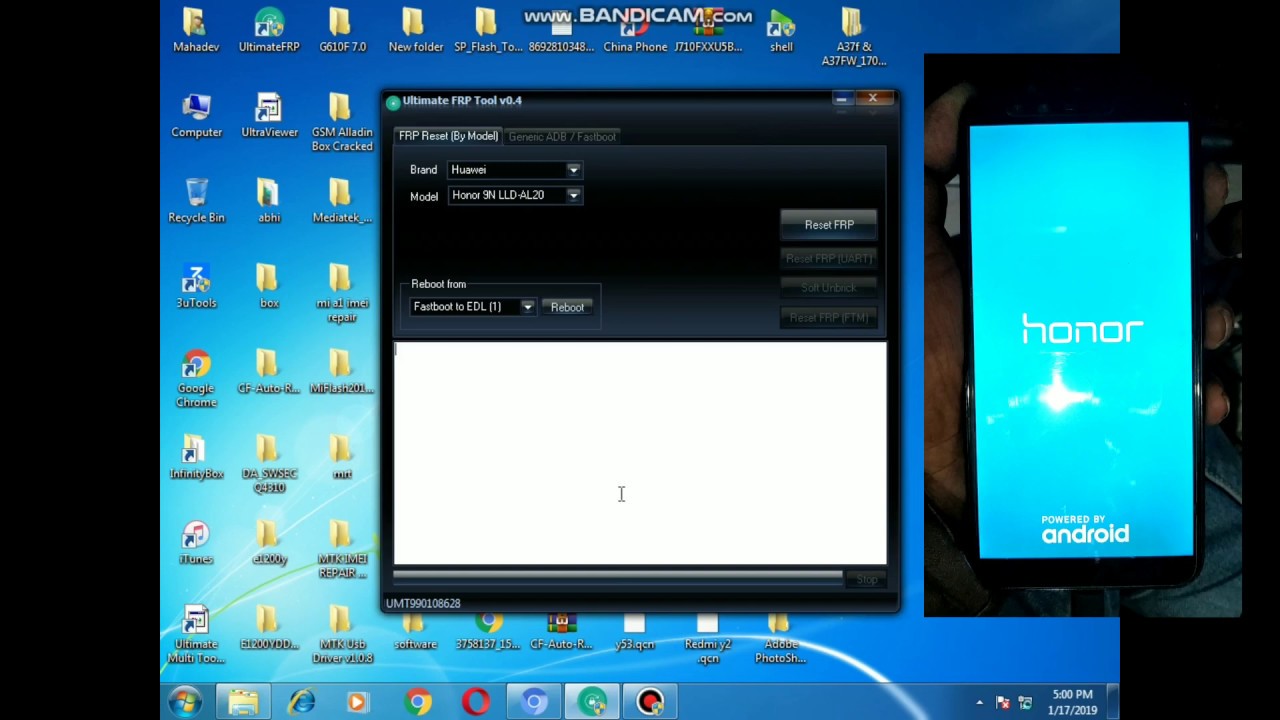Switch to Bandicam on the taskbar

[650, 702]
